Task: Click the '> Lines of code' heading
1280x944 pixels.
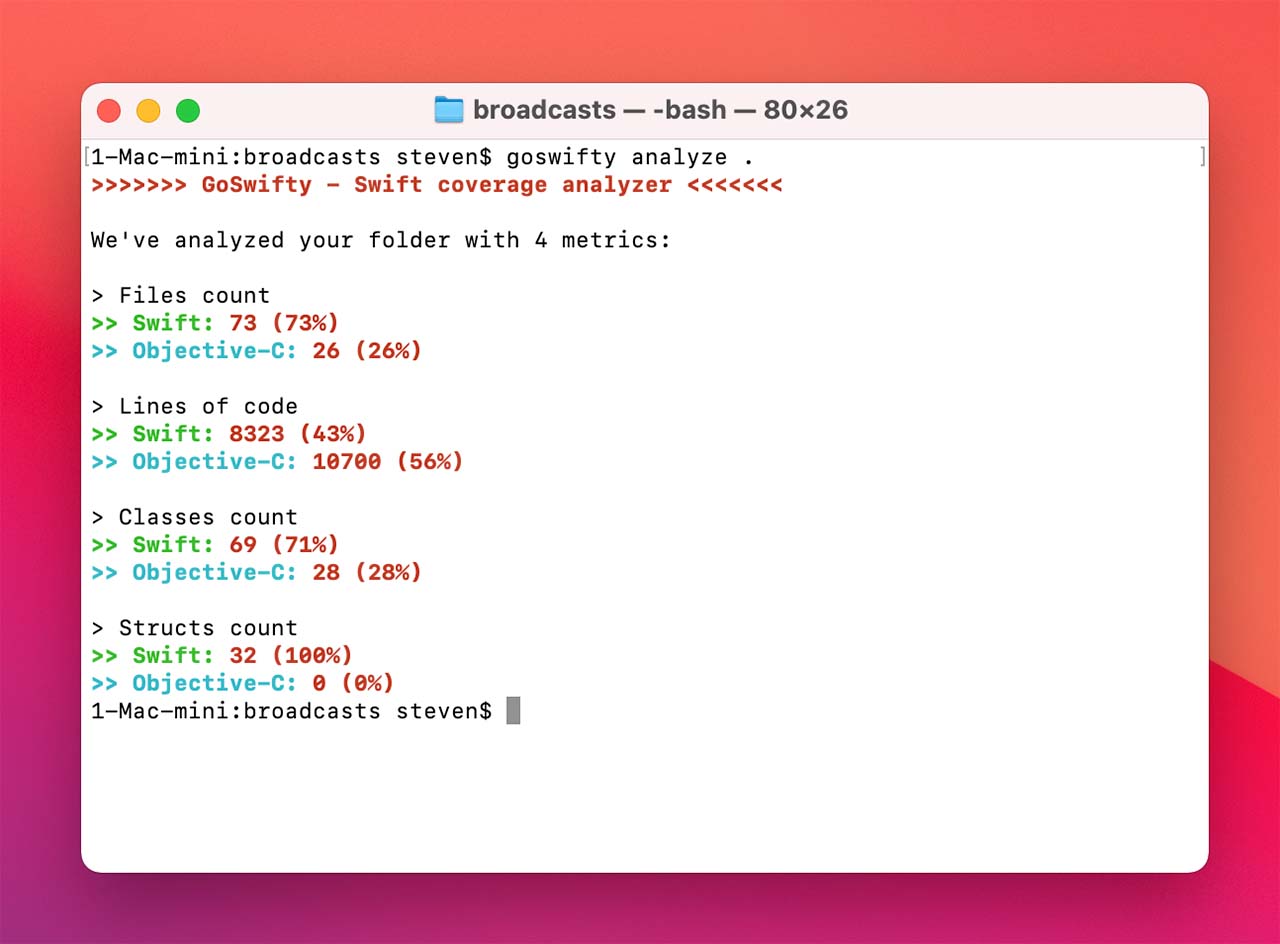Action: click(x=194, y=407)
